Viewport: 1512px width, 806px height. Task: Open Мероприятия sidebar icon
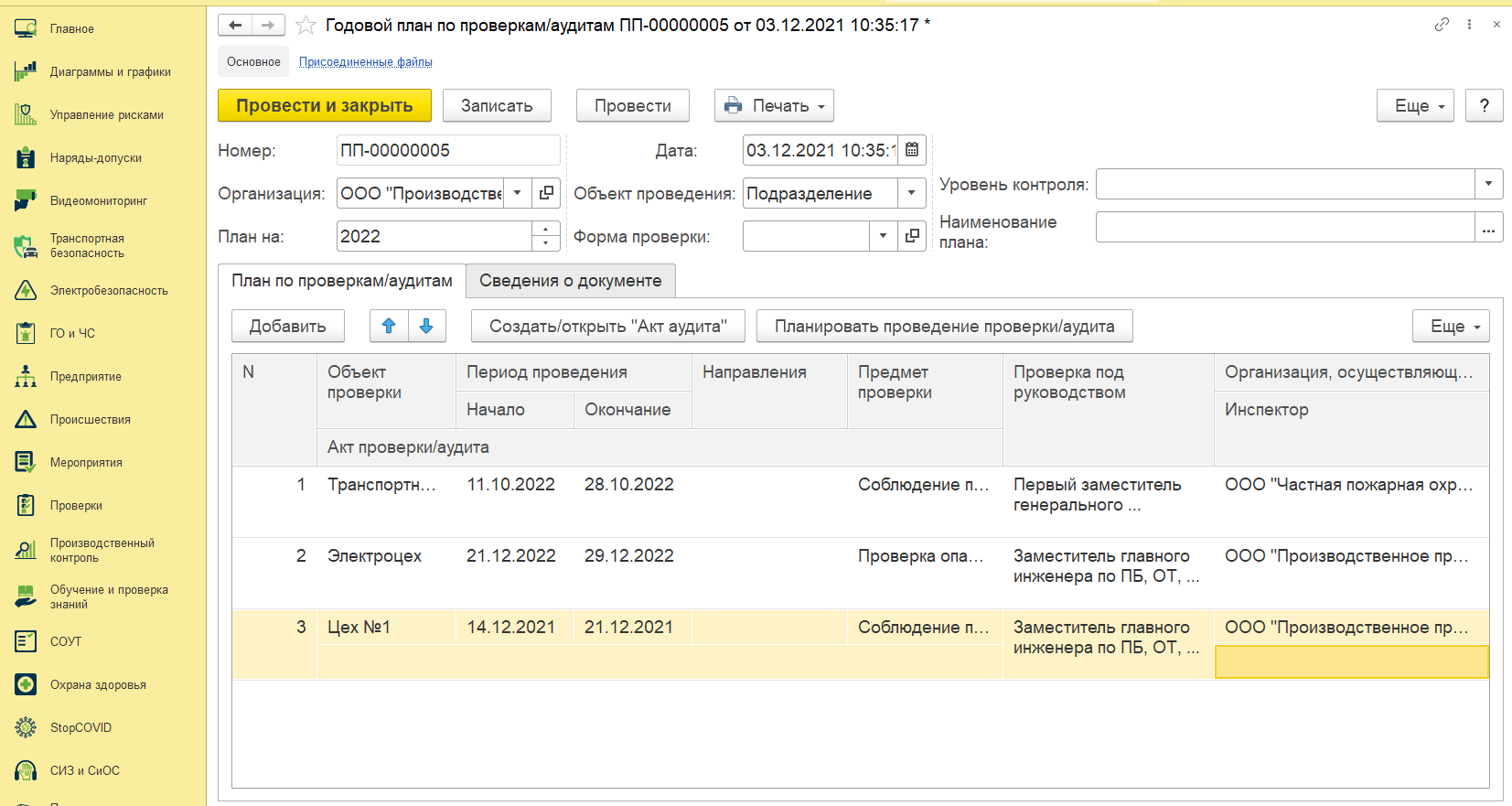pyautogui.click(x=26, y=462)
